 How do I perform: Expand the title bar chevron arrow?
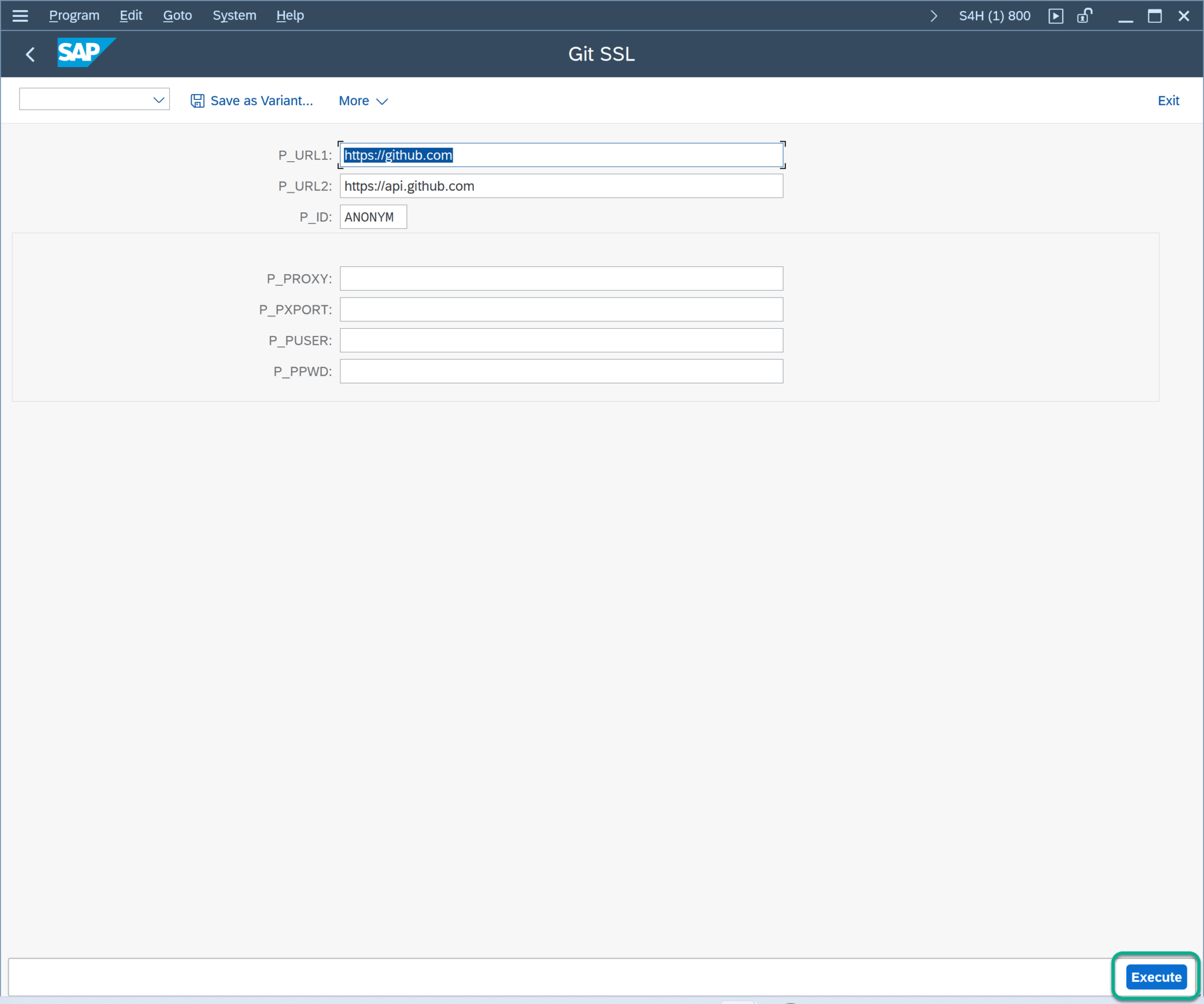[933, 16]
